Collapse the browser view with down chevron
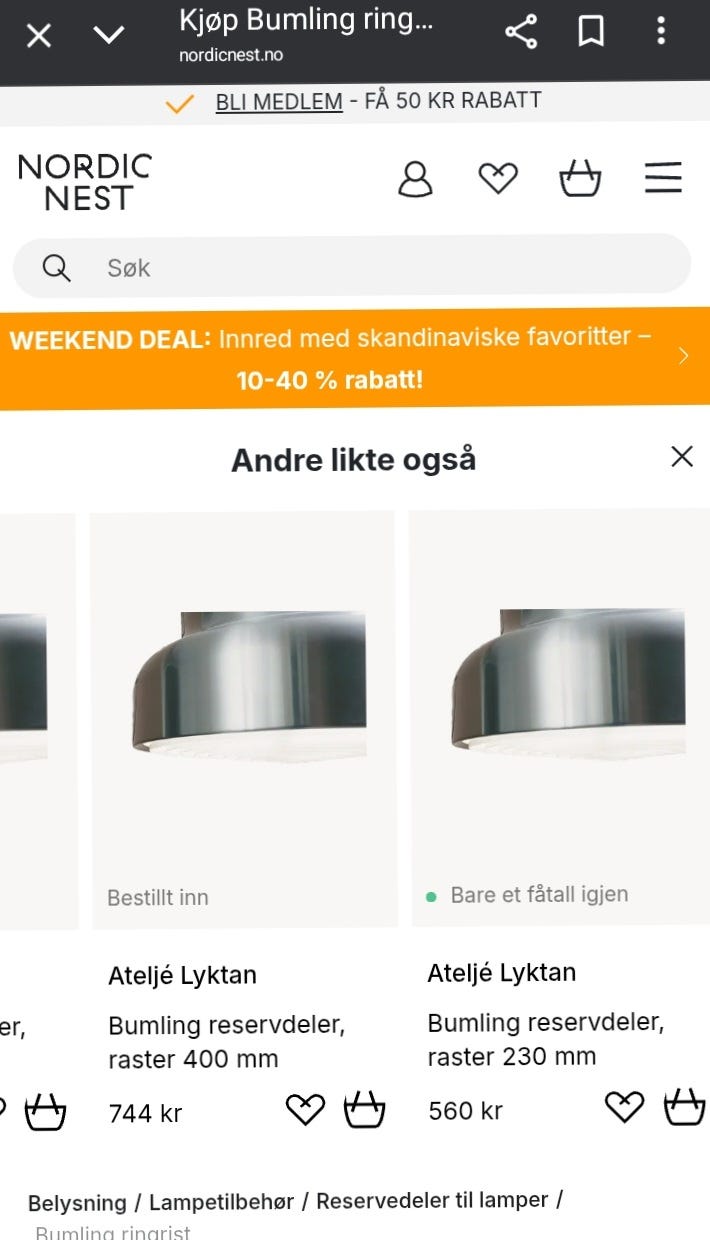The width and height of the screenshot is (710, 1240). click(x=108, y=36)
